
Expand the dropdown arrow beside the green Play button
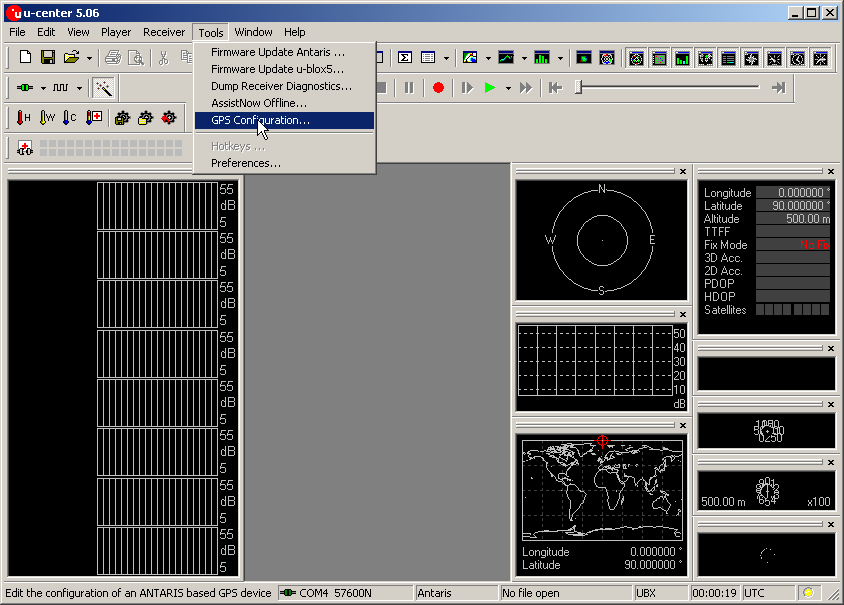pos(508,88)
